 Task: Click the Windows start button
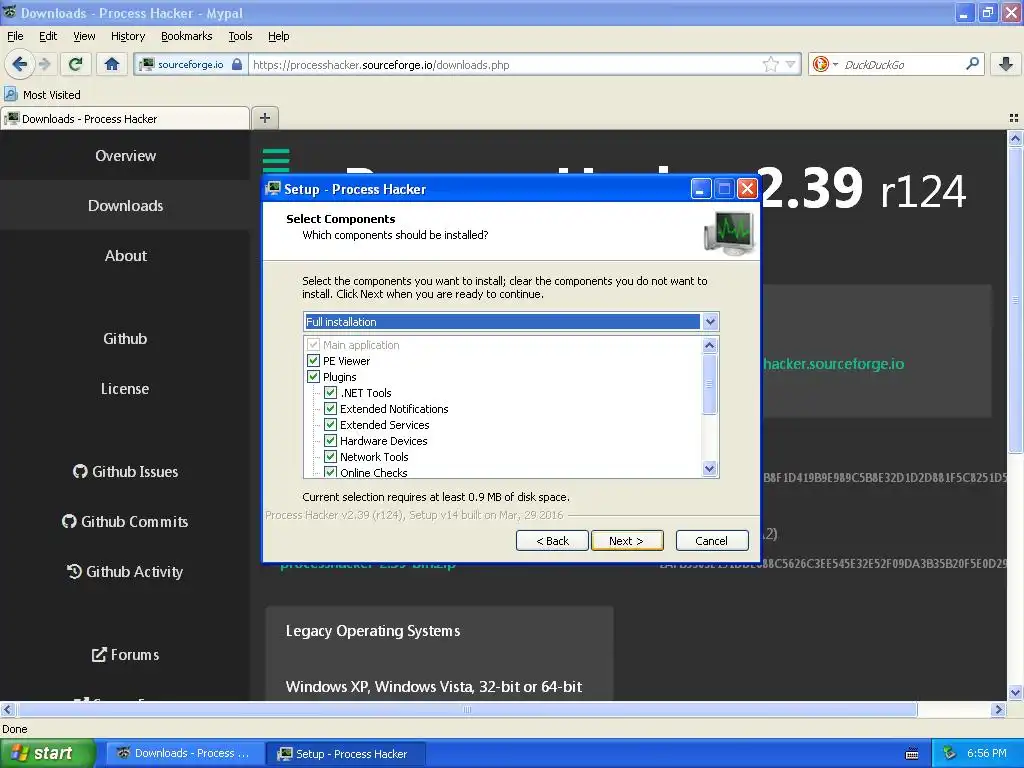pos(48,753)
